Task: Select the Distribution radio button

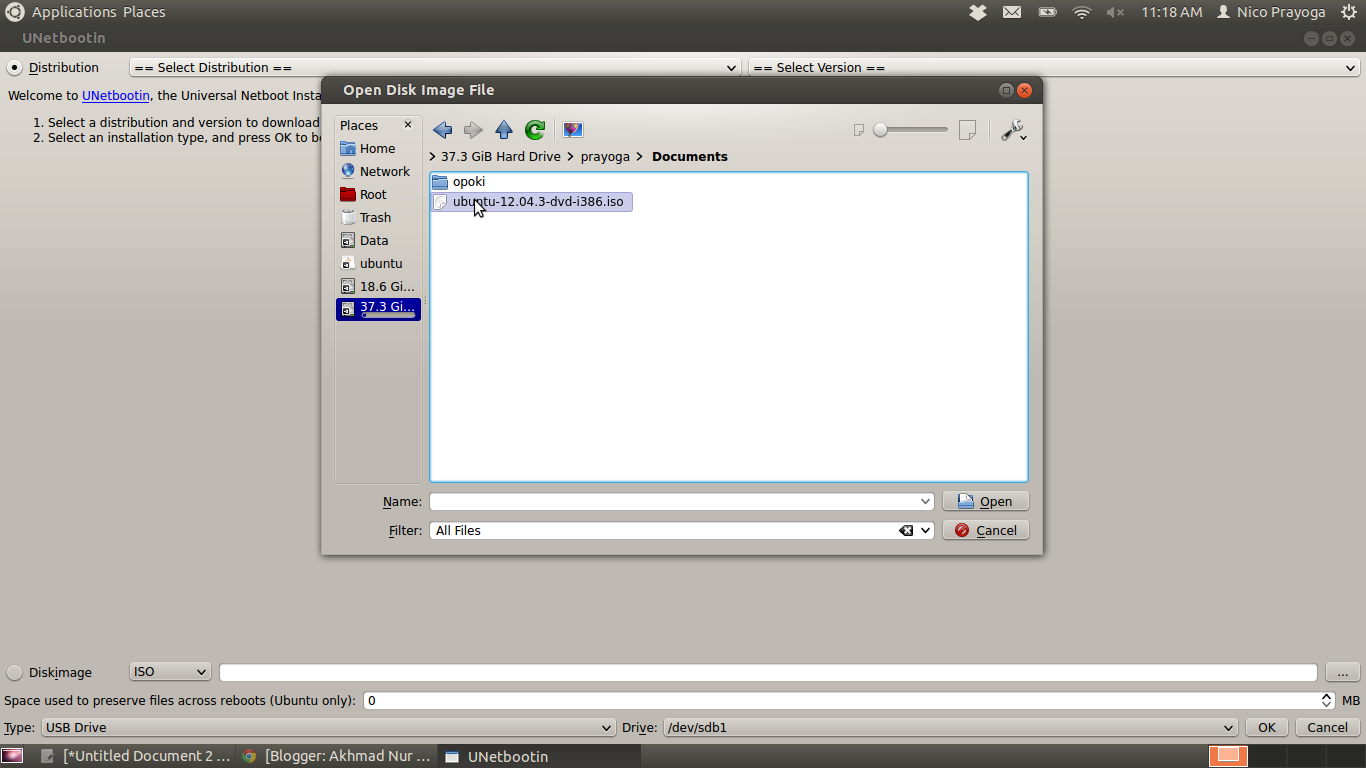Action: coord(14,68)
